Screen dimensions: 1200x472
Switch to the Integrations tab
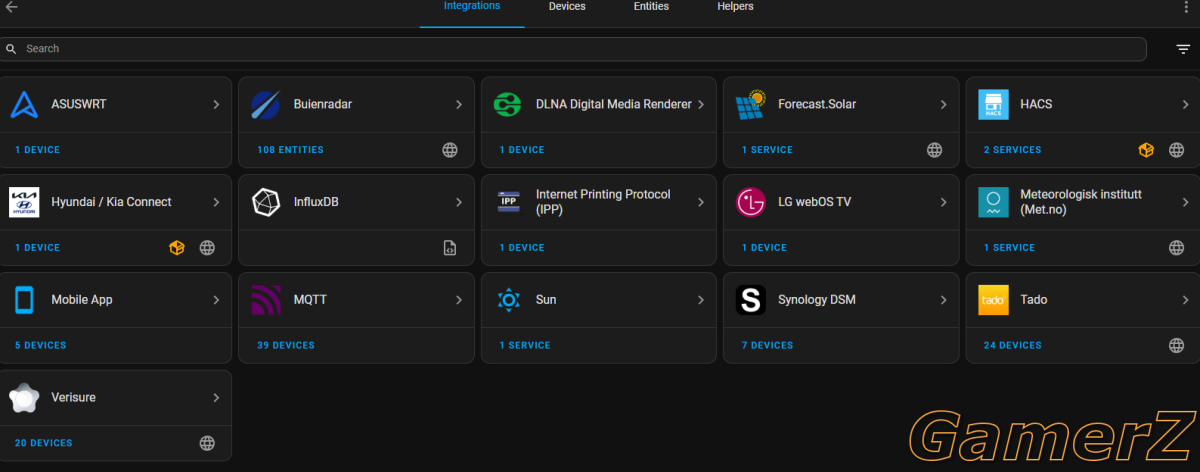pos(472,7)
